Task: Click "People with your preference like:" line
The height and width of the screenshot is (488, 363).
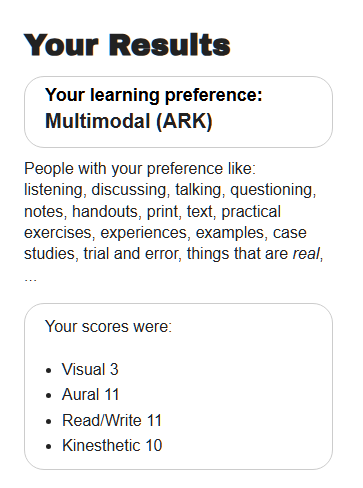Action: pyautogui.click(x=140, y=169)
